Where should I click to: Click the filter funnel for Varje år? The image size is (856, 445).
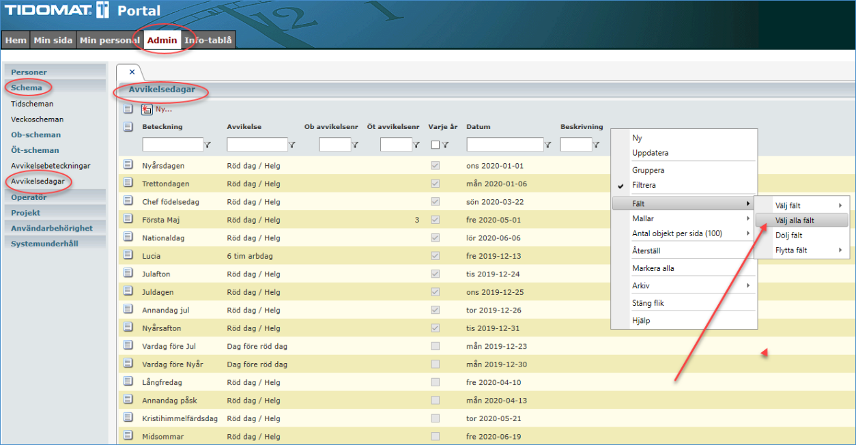445,145
